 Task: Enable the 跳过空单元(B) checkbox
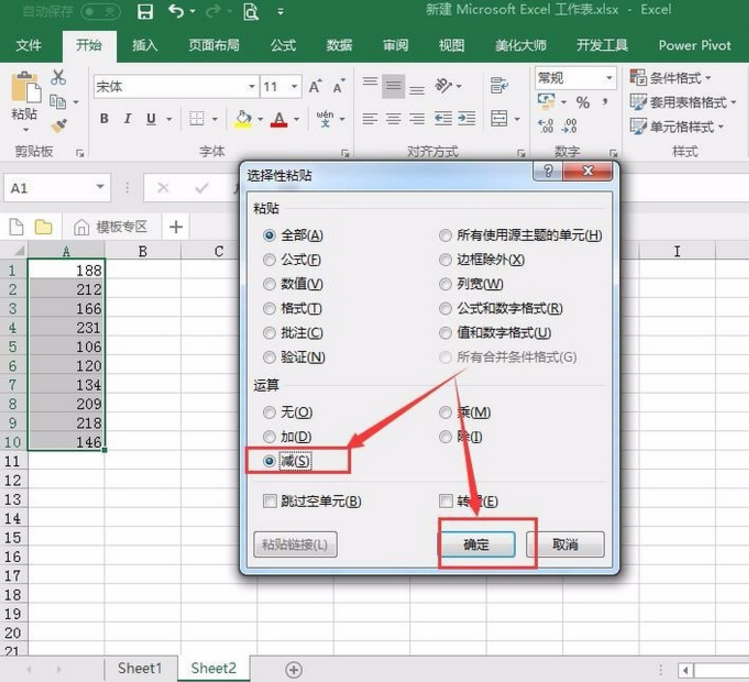click(x=268, y=501)
